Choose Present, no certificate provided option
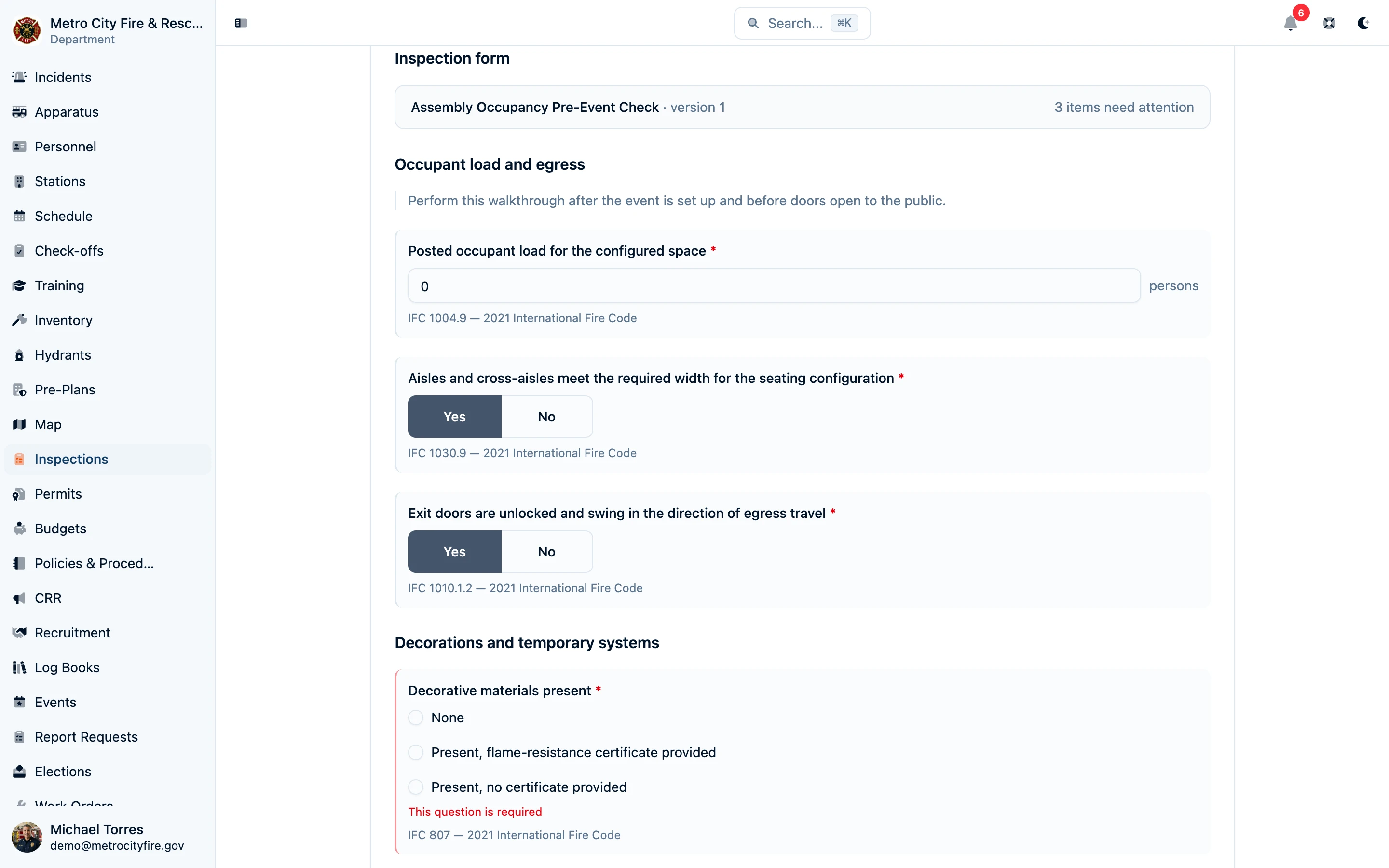Screen dimensions: 1389x868 (x=416, y=787)
